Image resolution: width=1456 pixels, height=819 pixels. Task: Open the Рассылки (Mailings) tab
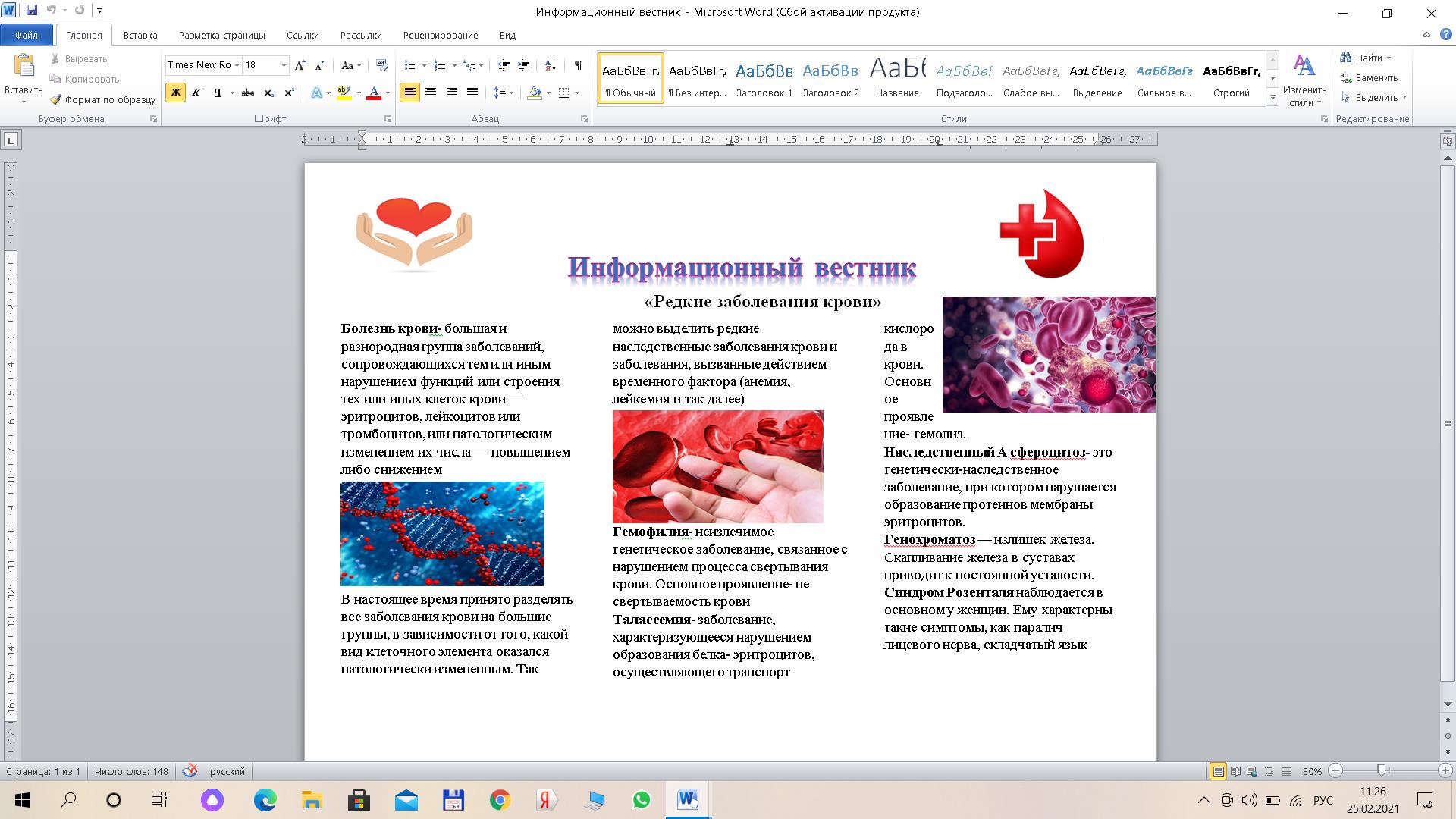tap(361, 35)
